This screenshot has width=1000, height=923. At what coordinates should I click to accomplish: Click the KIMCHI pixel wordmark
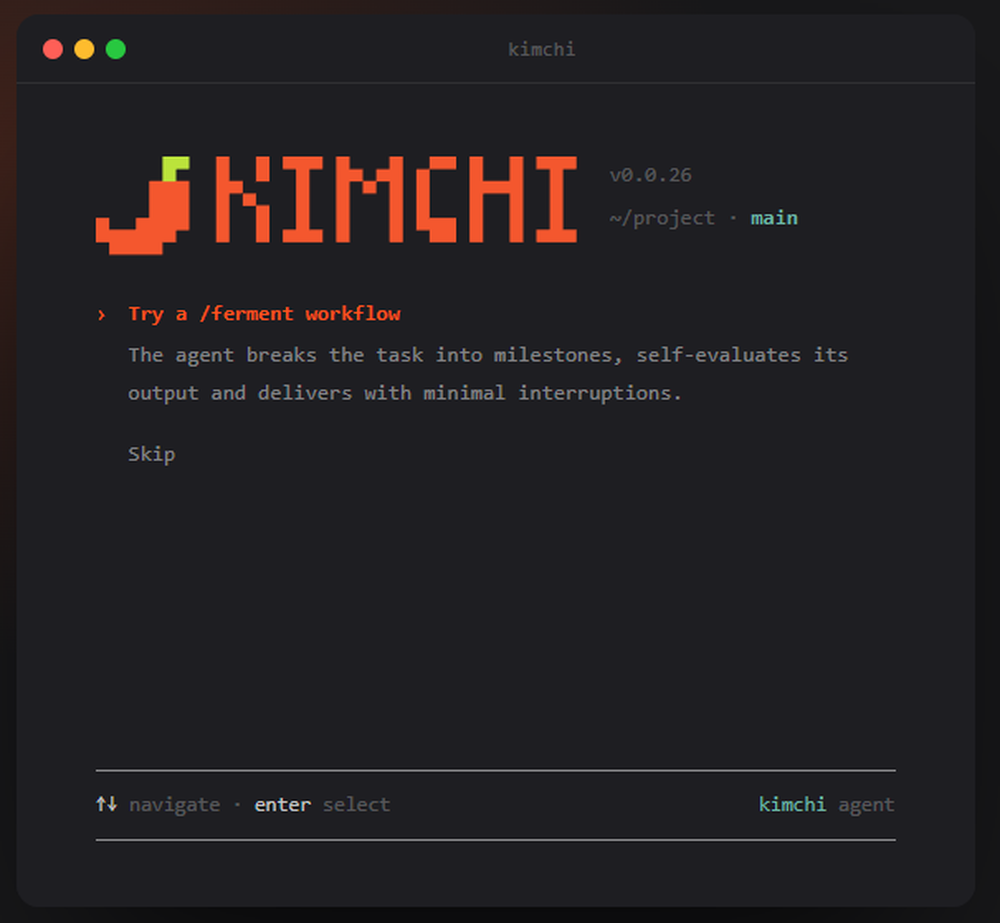click(396, 199)
